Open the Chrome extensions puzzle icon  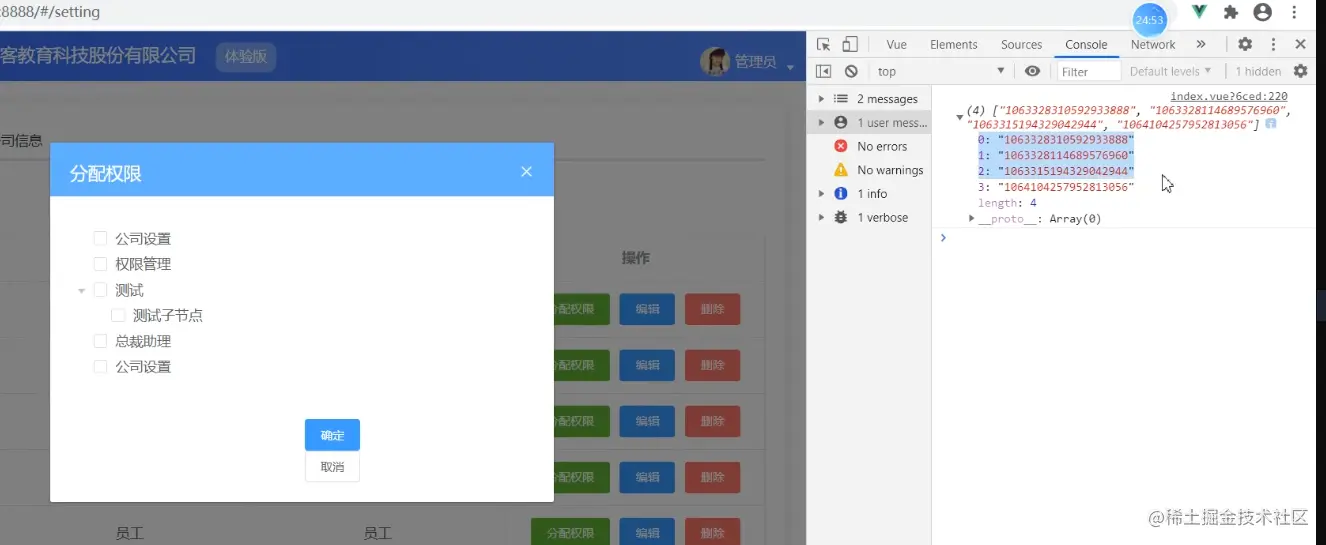coord(1231,12)
